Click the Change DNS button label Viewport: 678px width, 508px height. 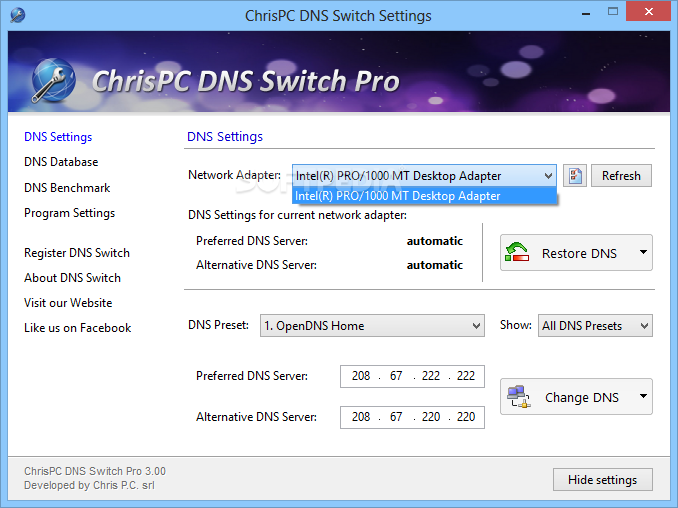582,397
